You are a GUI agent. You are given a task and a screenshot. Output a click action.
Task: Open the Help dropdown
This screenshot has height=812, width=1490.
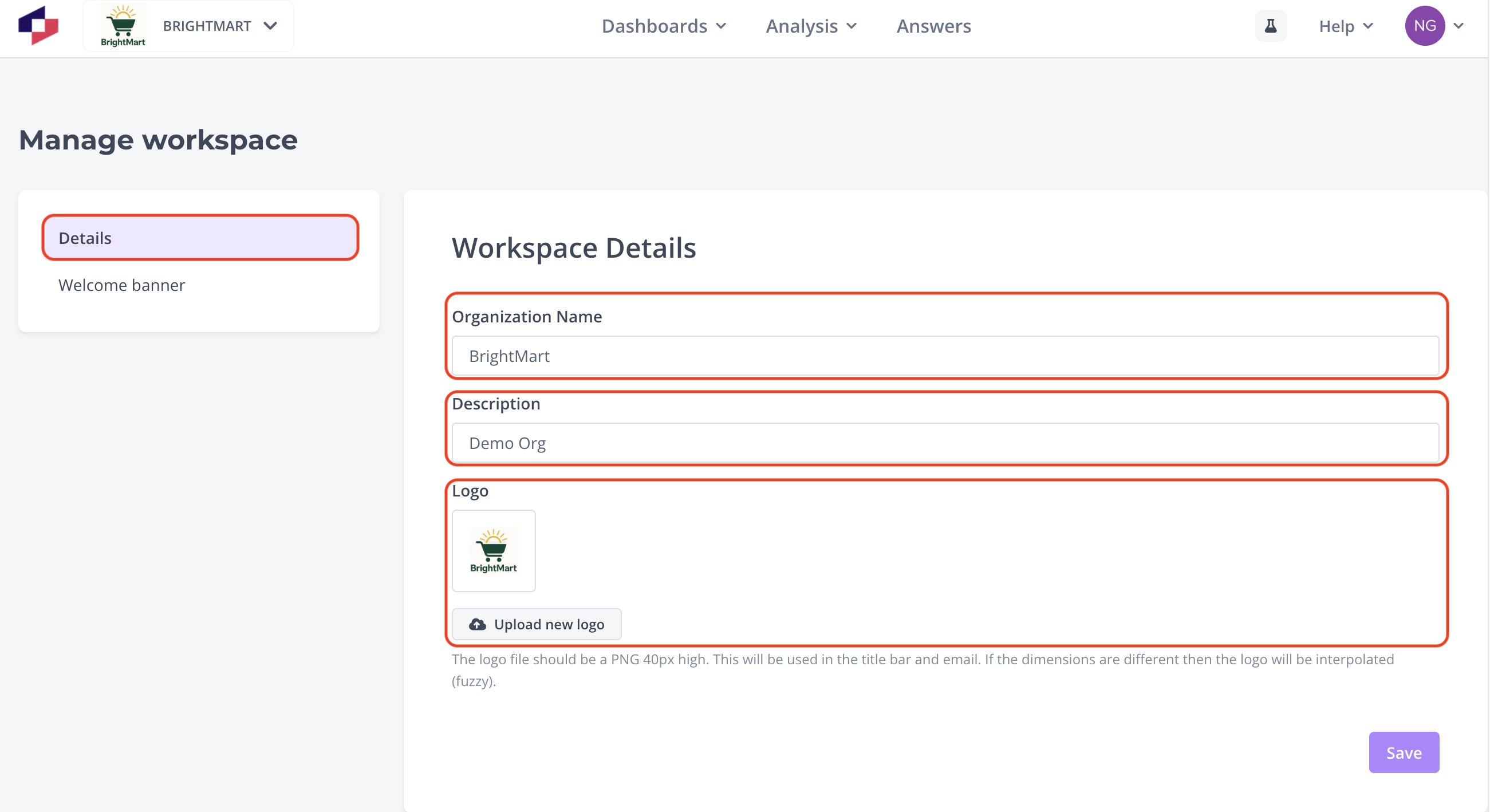coord(1345,26)
